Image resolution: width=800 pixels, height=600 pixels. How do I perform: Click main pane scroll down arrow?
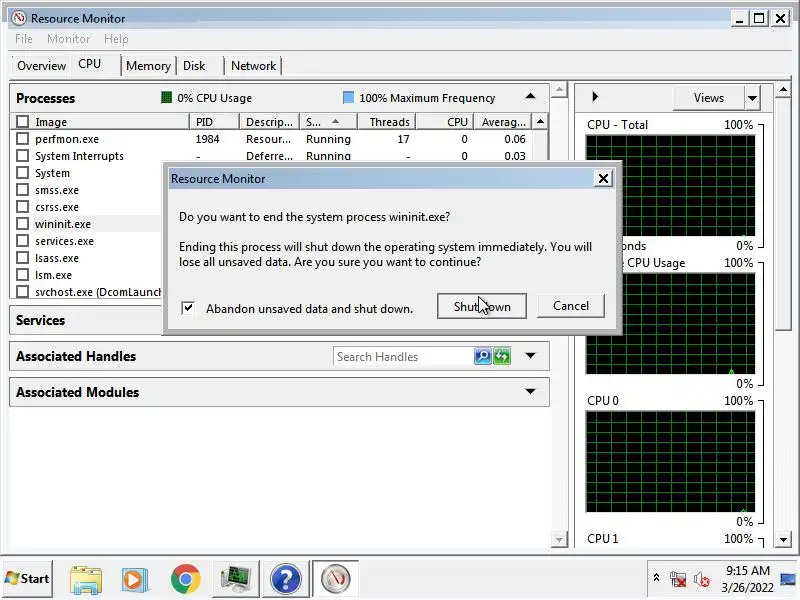click(x=559, y=539)
